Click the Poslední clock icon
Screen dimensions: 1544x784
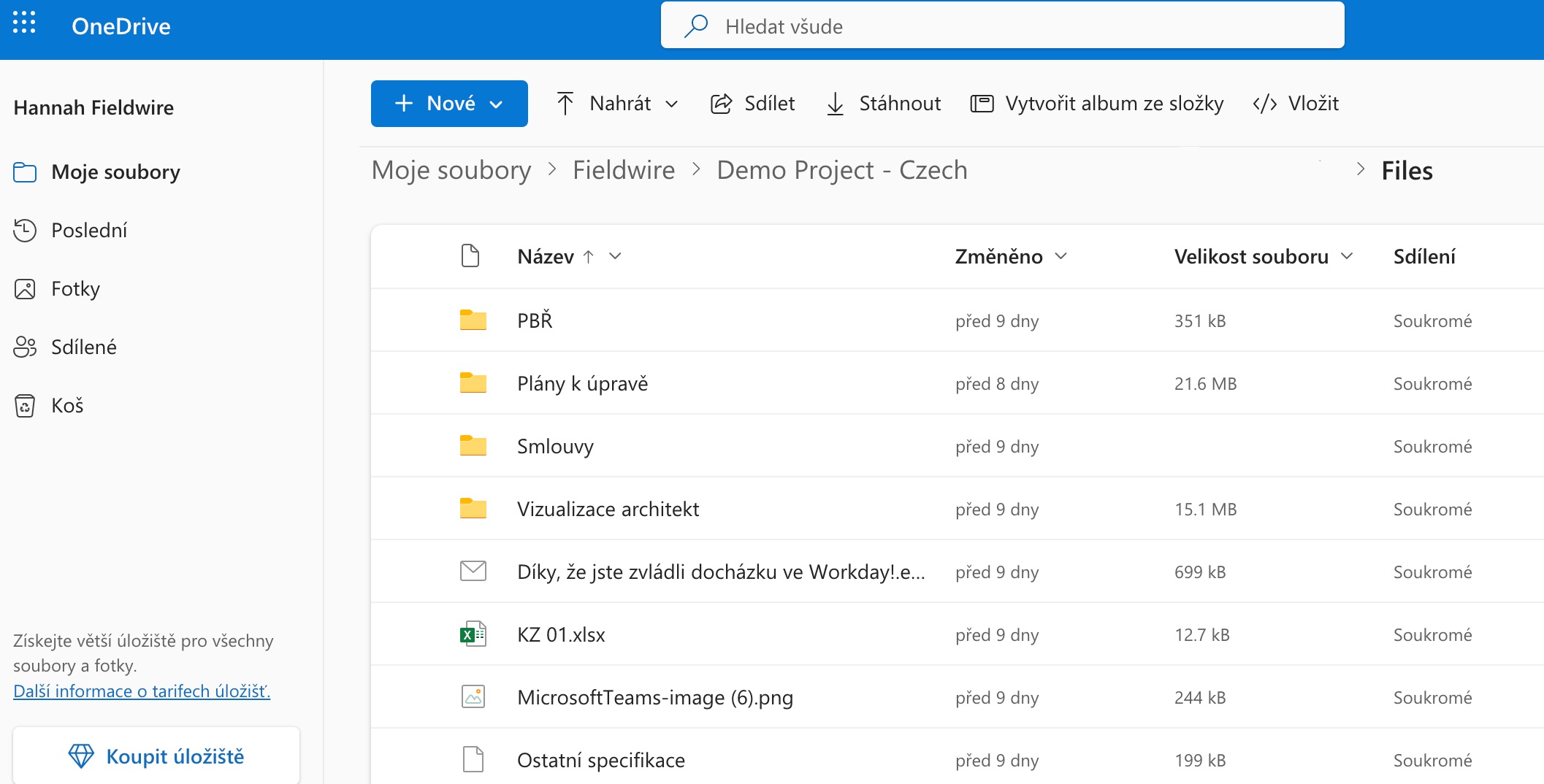[x=25, y=230]
